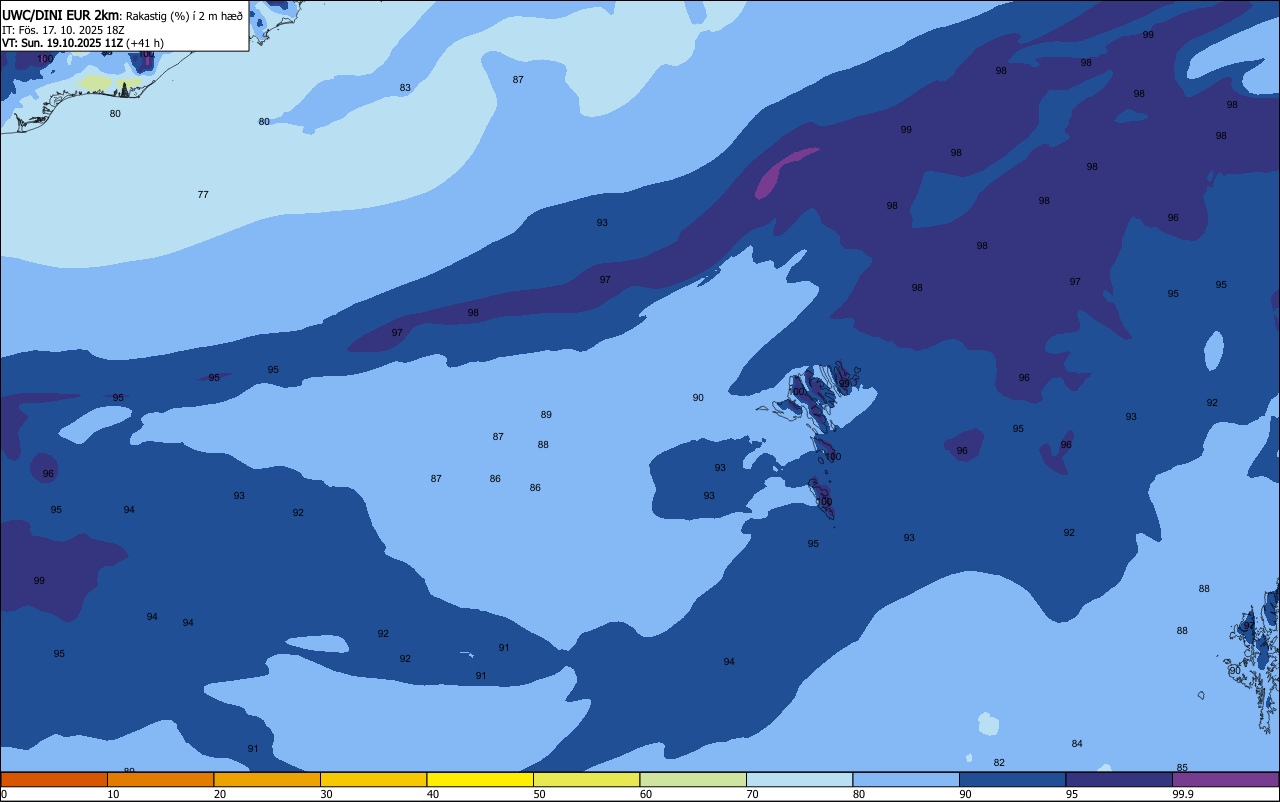Select the map value 84

[x=1077, y=743]
